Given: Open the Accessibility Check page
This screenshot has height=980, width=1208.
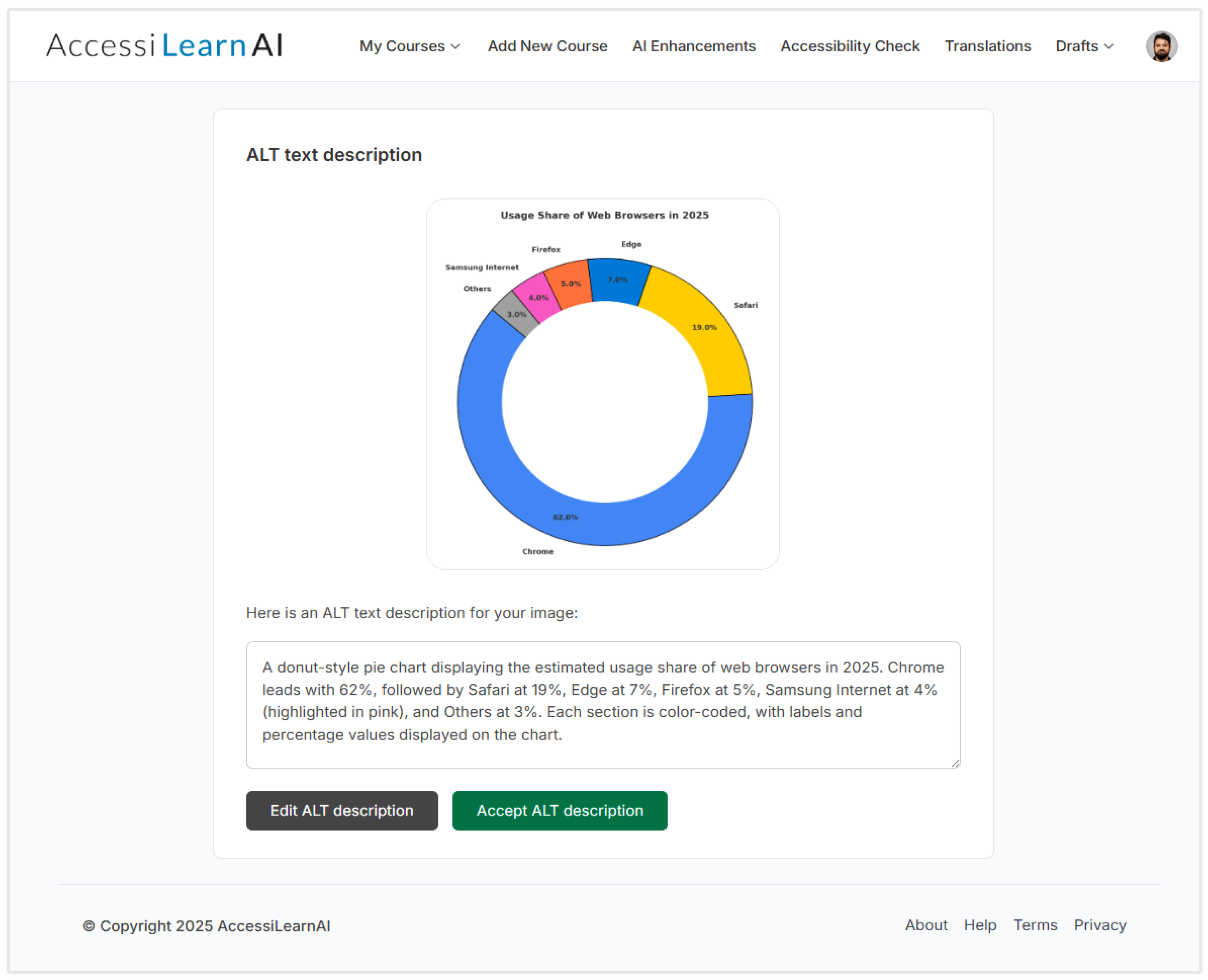Looking at the screenshot, I should (x=849, y=46).
